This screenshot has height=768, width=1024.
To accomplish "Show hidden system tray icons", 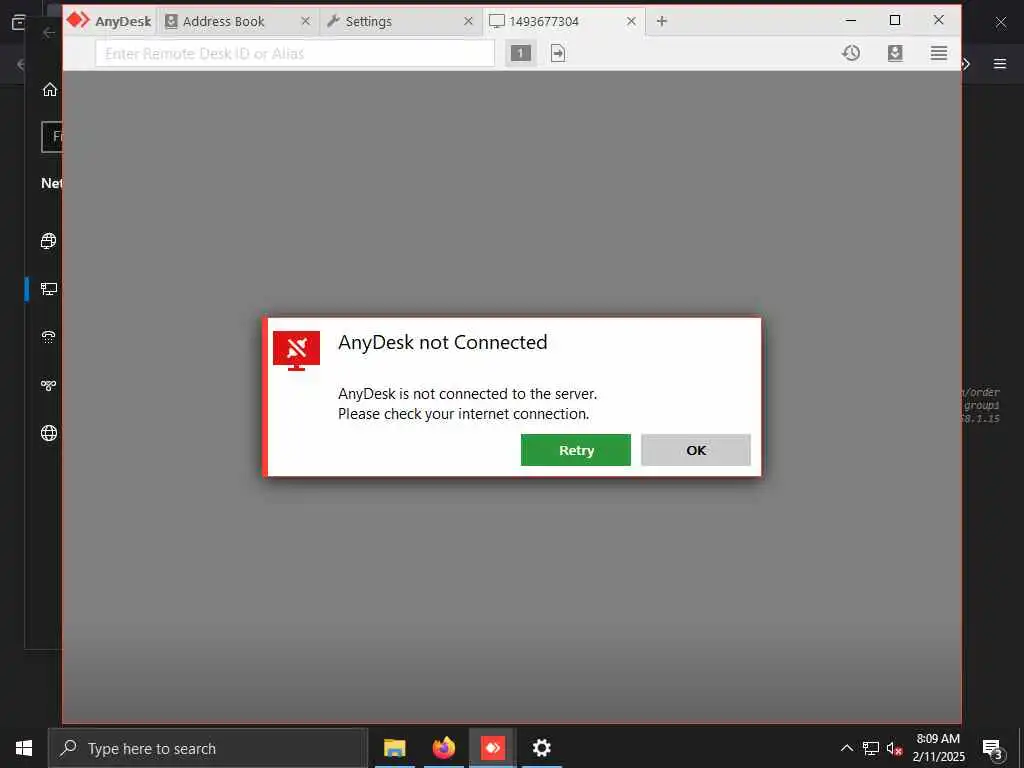I will (846, 748).
